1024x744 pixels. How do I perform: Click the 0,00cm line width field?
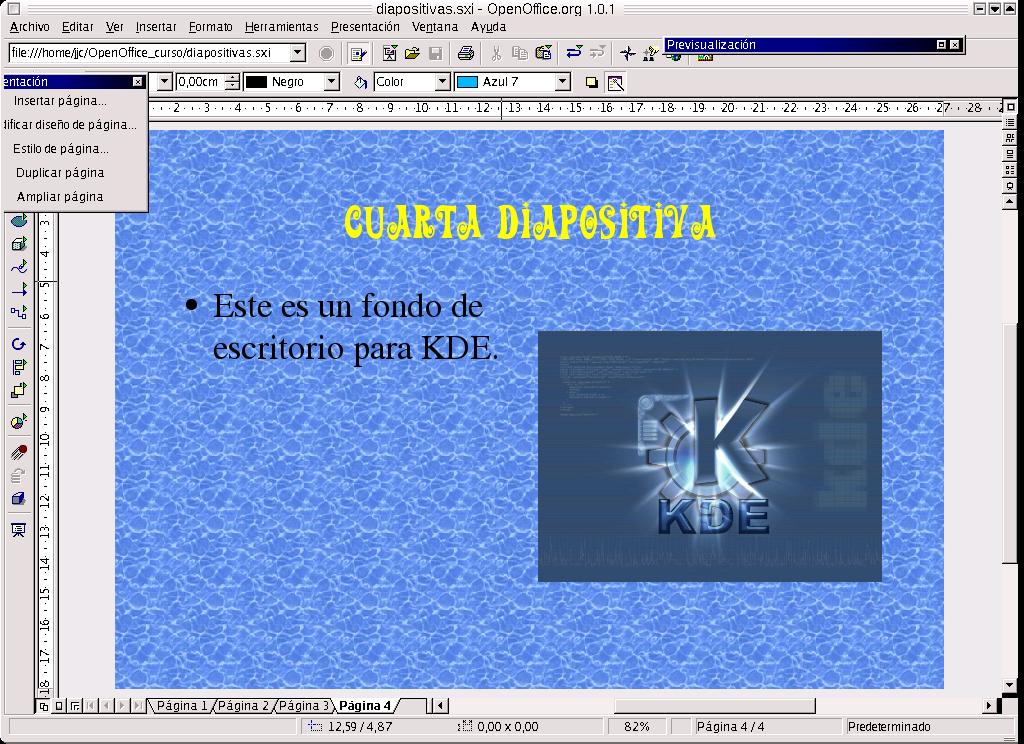(x=202, y=82)
